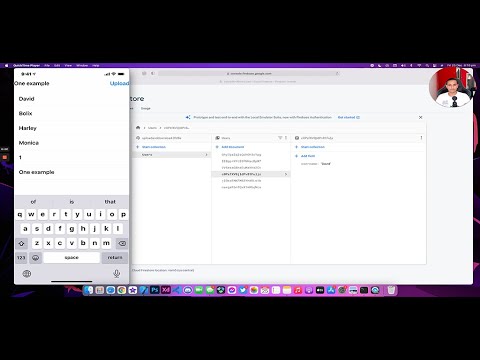Open QuickTime Player from the Dock
The width and height of the screenshot is (480, 360).
375,290
